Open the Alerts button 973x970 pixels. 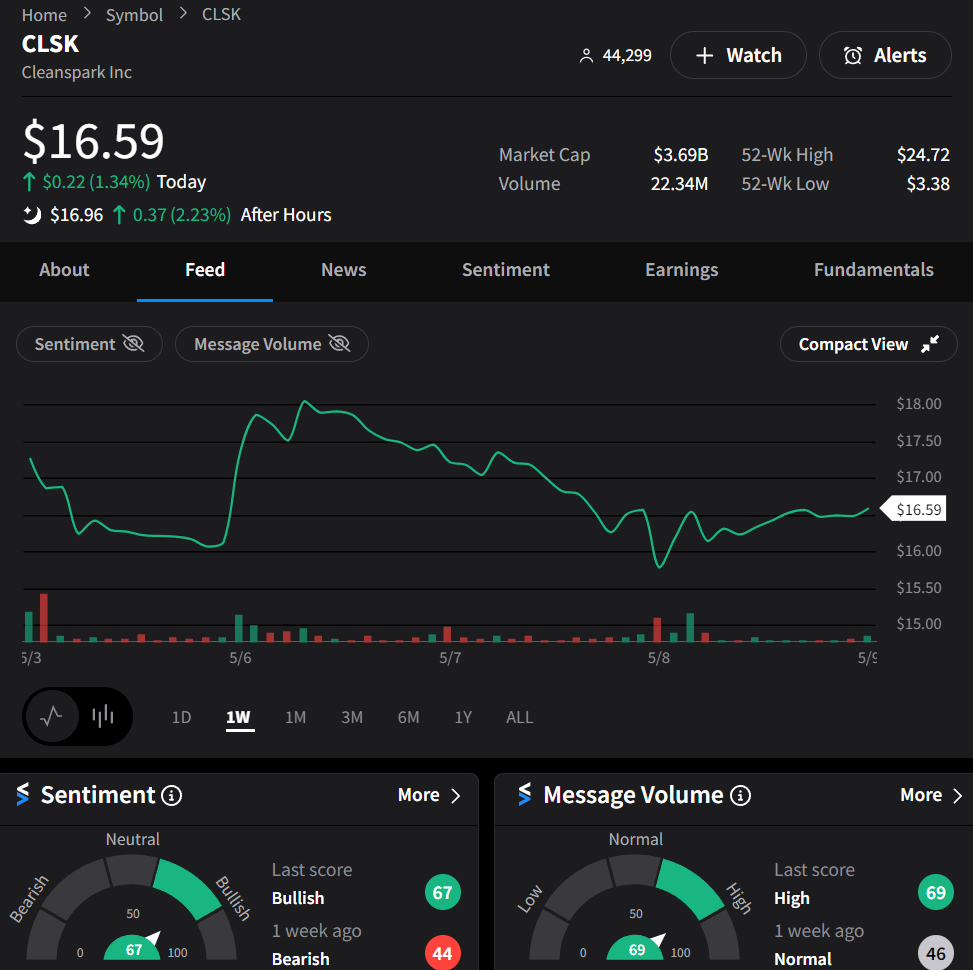[x=886, y=55]
